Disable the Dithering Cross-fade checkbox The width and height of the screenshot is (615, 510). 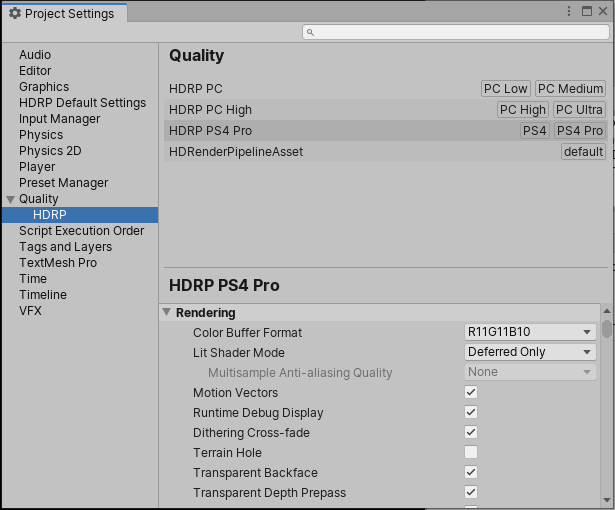(x=471, y=433)
